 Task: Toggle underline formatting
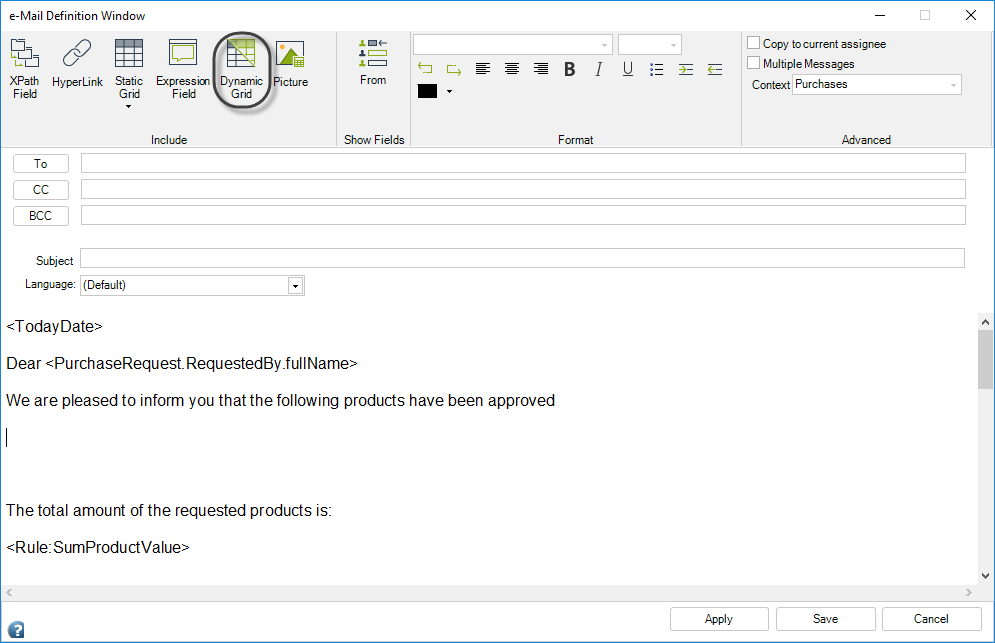point(628,69)
